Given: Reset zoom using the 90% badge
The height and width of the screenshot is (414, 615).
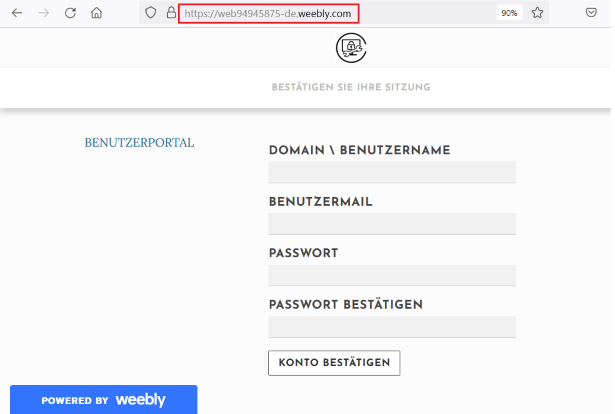Looking at the screenshot, I should pyautogui.click(x=509, y=13).
